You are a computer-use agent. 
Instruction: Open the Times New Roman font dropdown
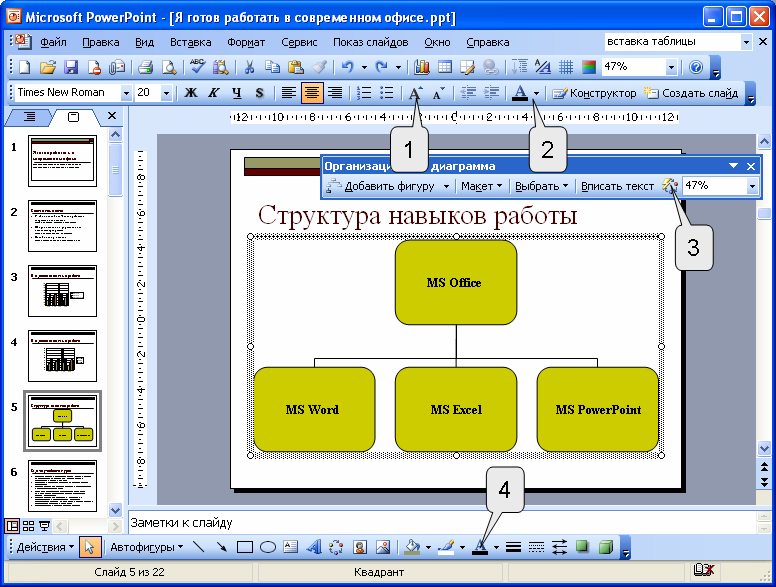pos(126,93)
